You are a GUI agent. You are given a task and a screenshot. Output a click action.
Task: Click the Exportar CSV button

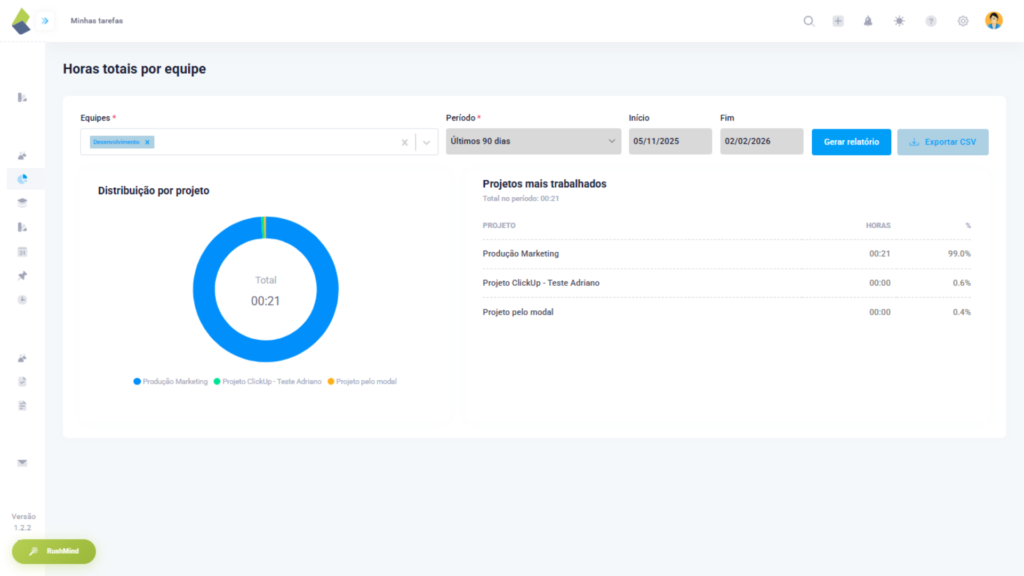pyautogui.click(x=942, y=142)
